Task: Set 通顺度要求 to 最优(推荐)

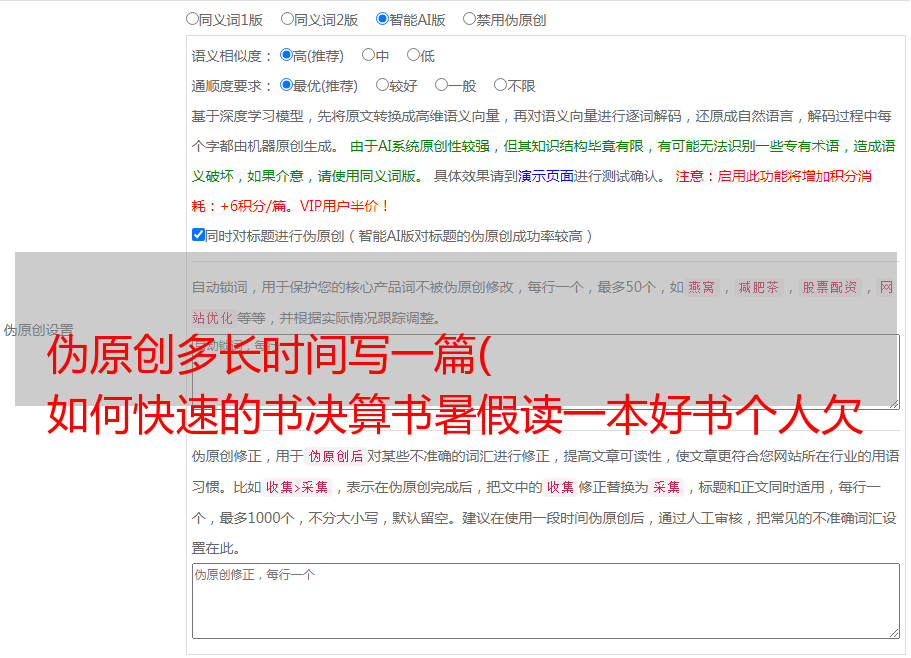Action: click(x=286, y=85)
